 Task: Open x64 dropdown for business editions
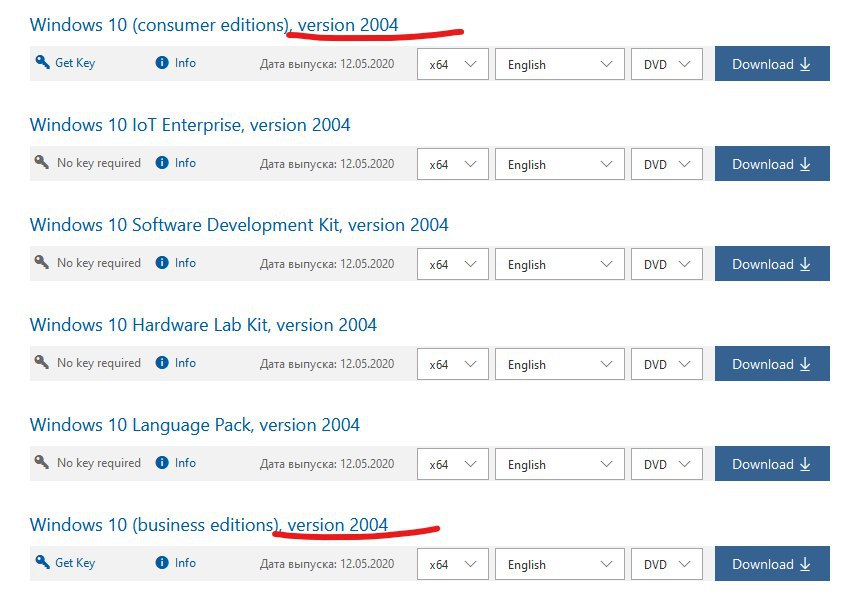(453, 564)
